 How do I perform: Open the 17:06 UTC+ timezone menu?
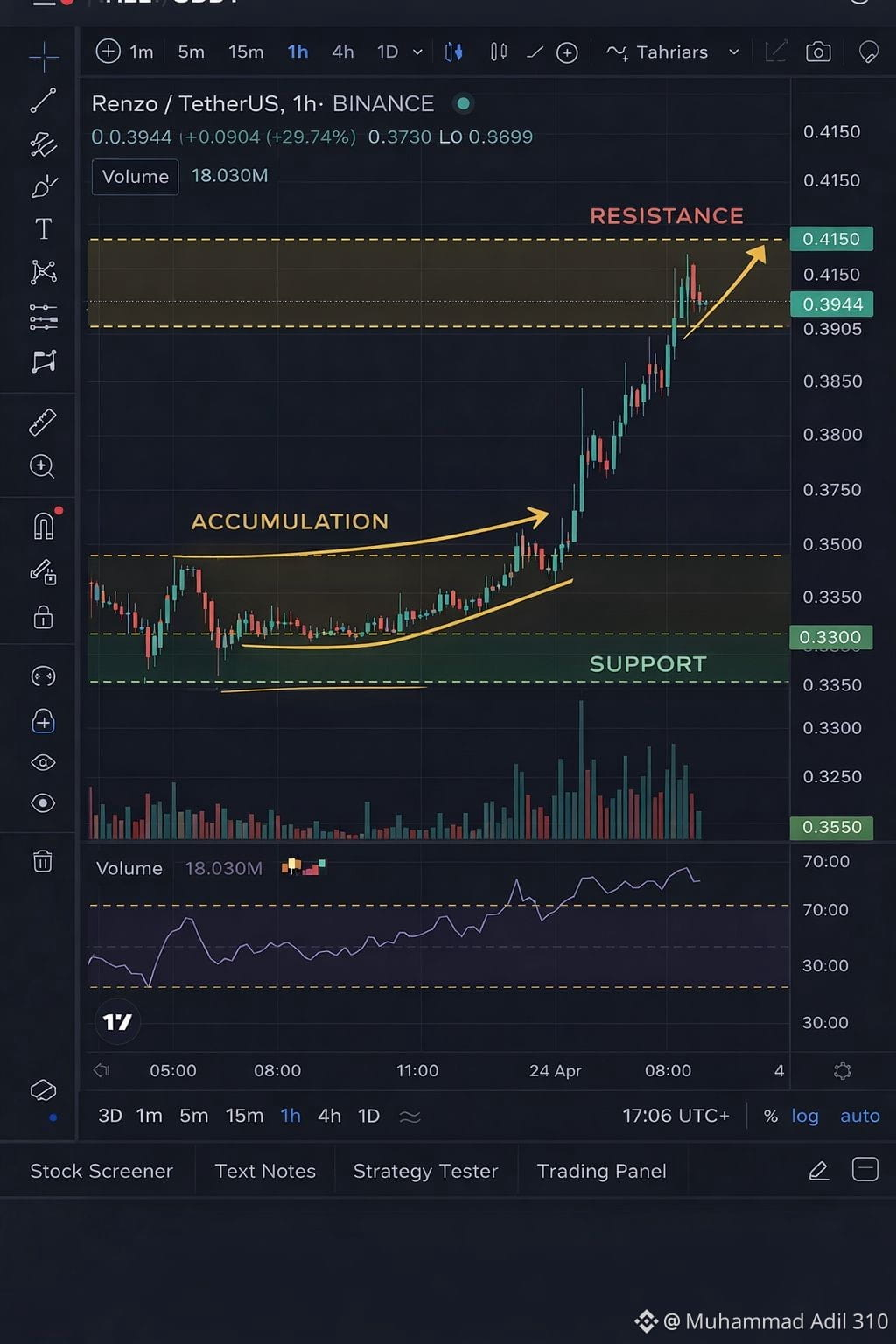tap(675, 1116)
